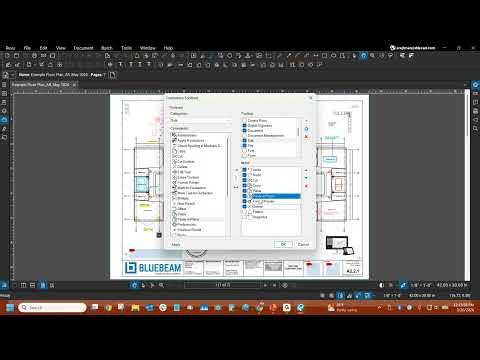Check the Snapshot item checkbox

tap(244, 217)
